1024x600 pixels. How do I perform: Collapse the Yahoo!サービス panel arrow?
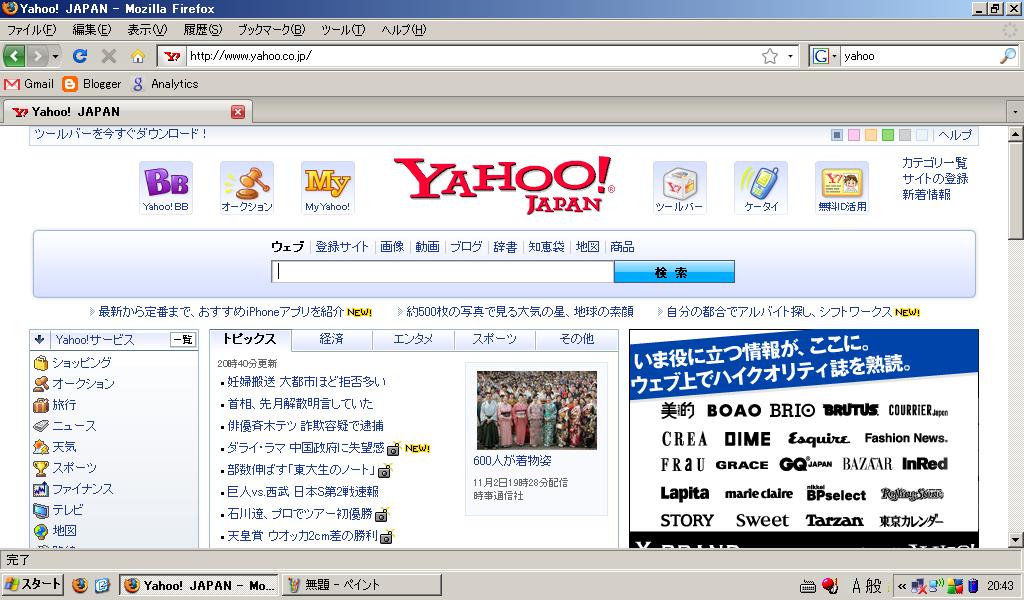click(x=39, y=339)
